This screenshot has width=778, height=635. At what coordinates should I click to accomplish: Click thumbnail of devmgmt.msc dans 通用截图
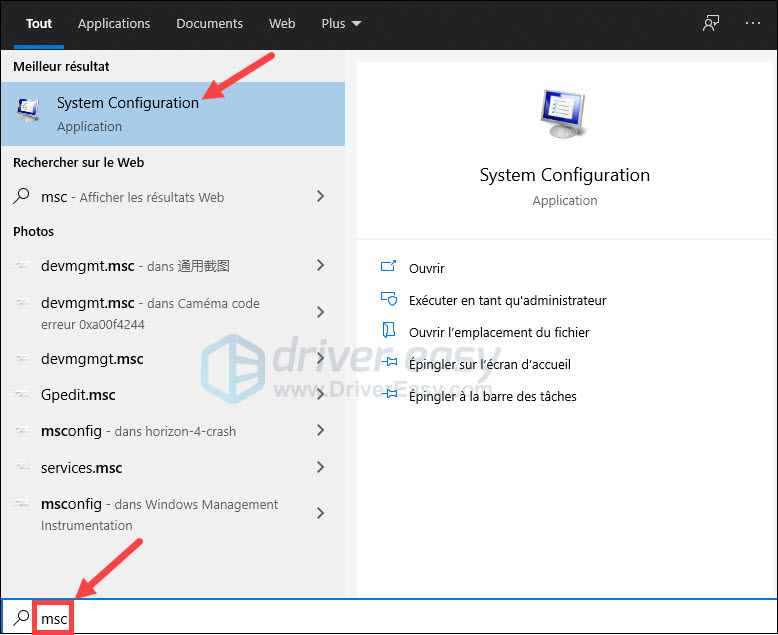click(x=21, y=265)
